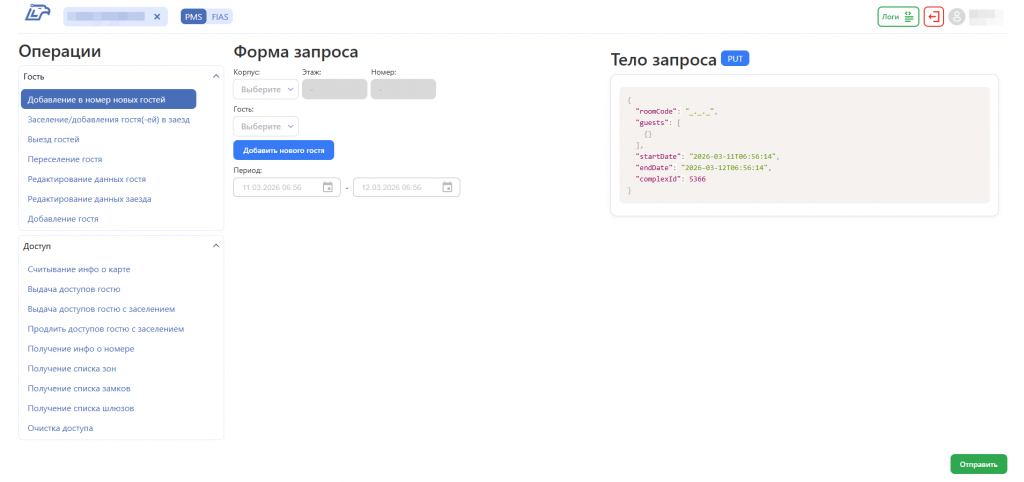
Task: Open calendar icon for start date
Action: click(x=328, y=187)
